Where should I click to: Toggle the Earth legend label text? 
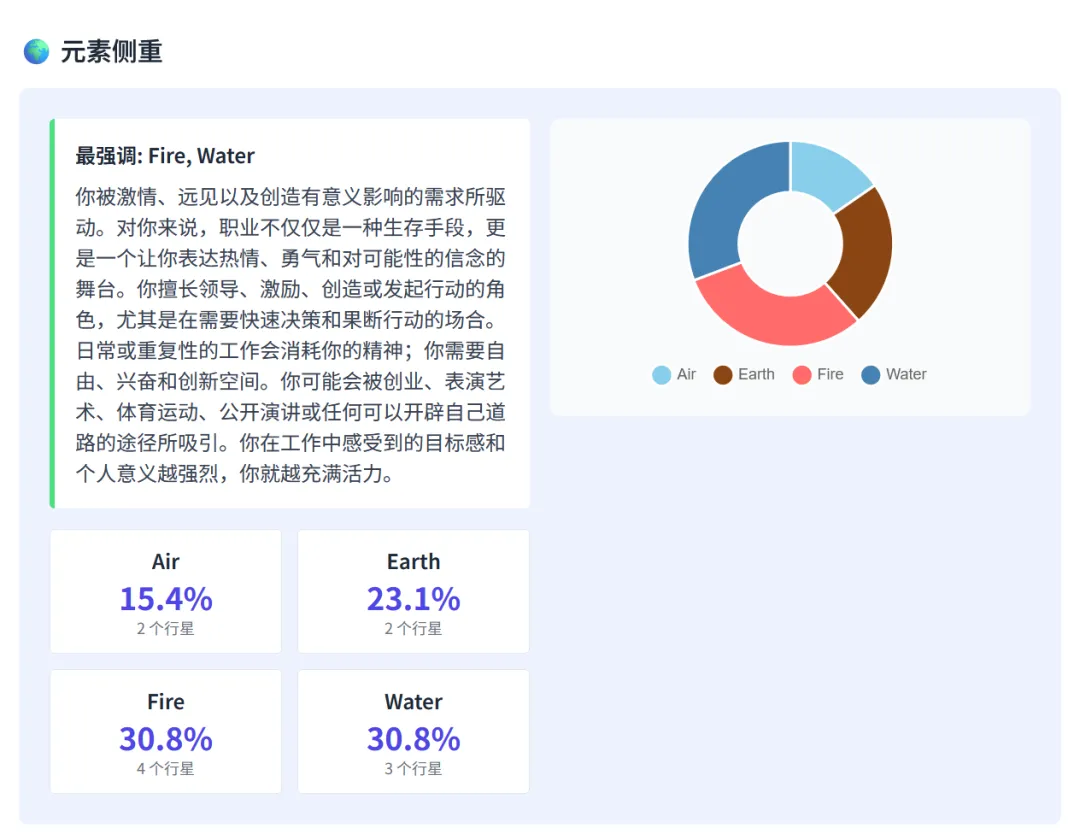coord(756,374)
